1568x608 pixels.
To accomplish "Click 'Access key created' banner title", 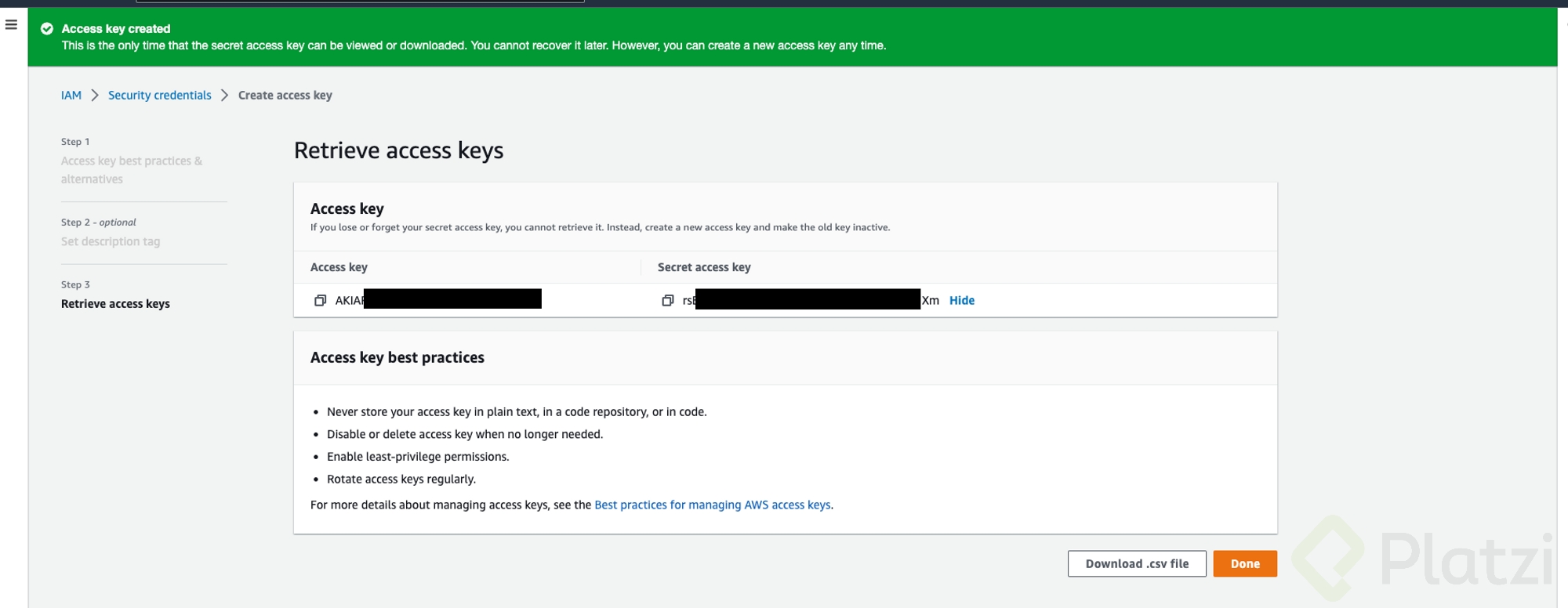I will [x=116, y=29].
